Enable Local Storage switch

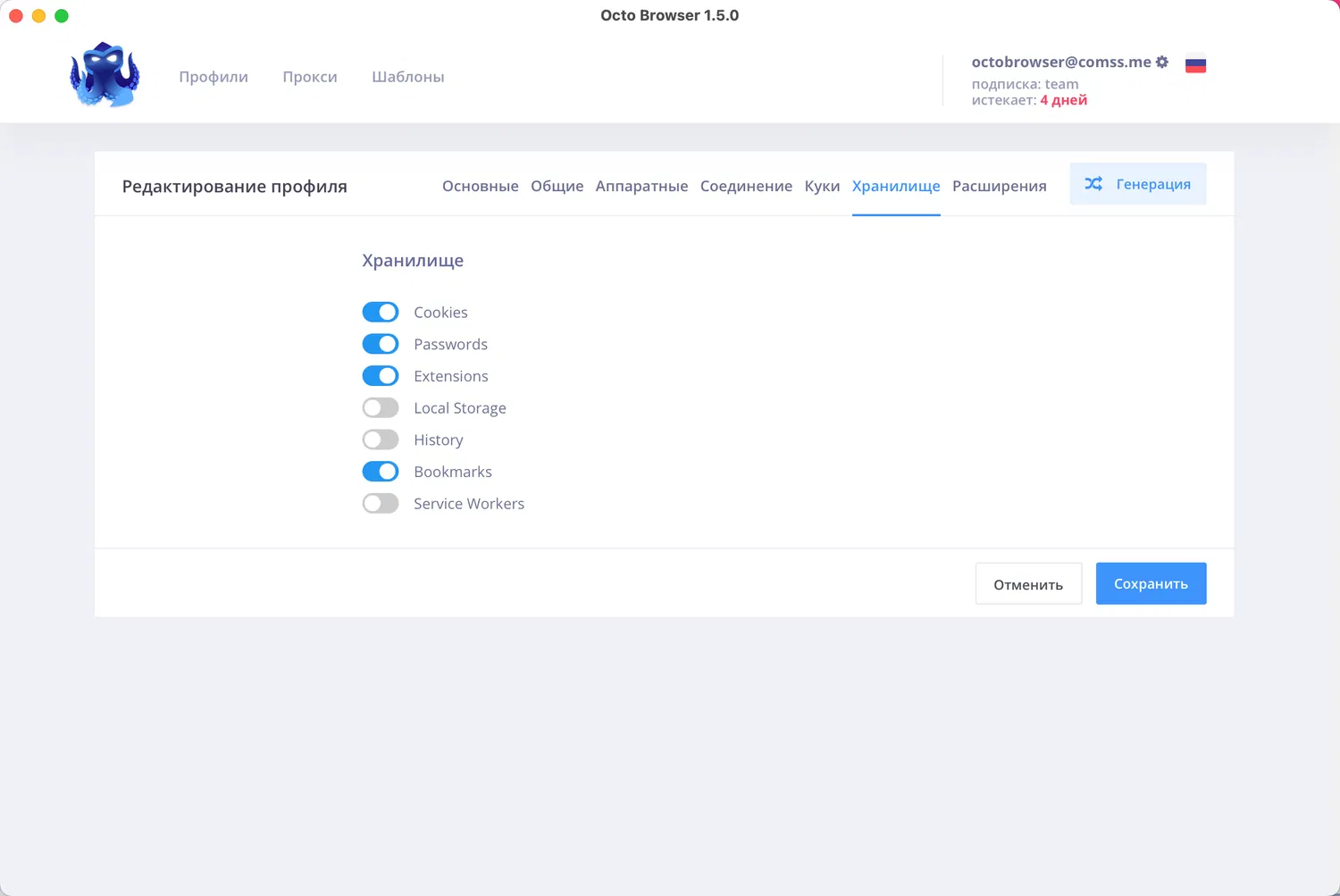[381, 408]
